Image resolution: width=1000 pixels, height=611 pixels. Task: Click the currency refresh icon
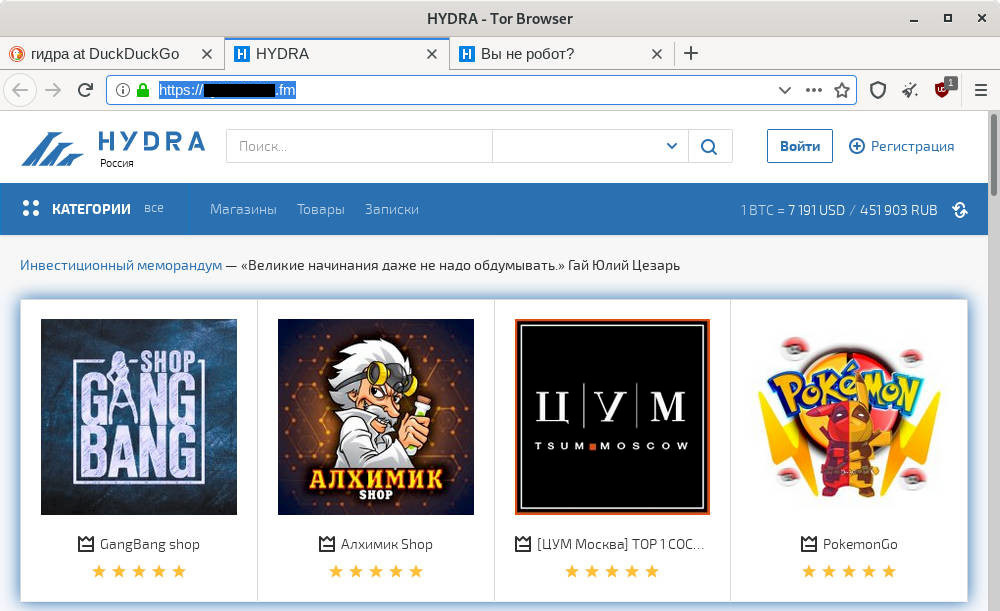[x=960, y=210]
